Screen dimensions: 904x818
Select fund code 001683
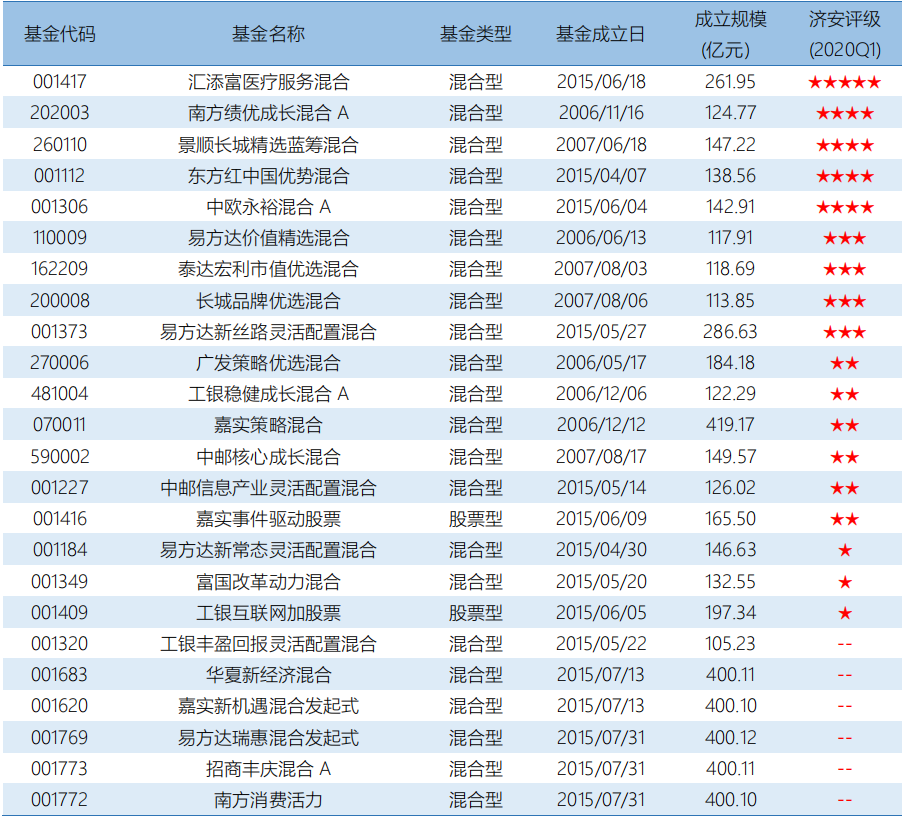coord(59,674)
